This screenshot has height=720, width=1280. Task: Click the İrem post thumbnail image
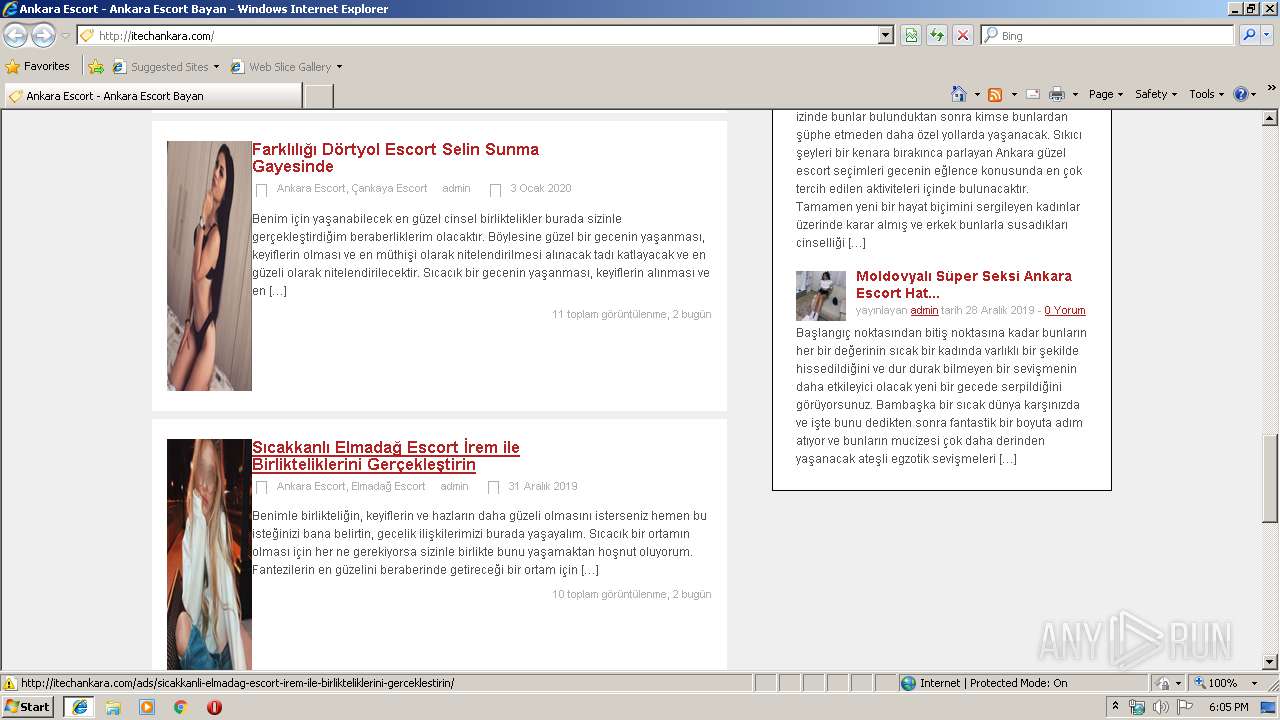[209, 554]
